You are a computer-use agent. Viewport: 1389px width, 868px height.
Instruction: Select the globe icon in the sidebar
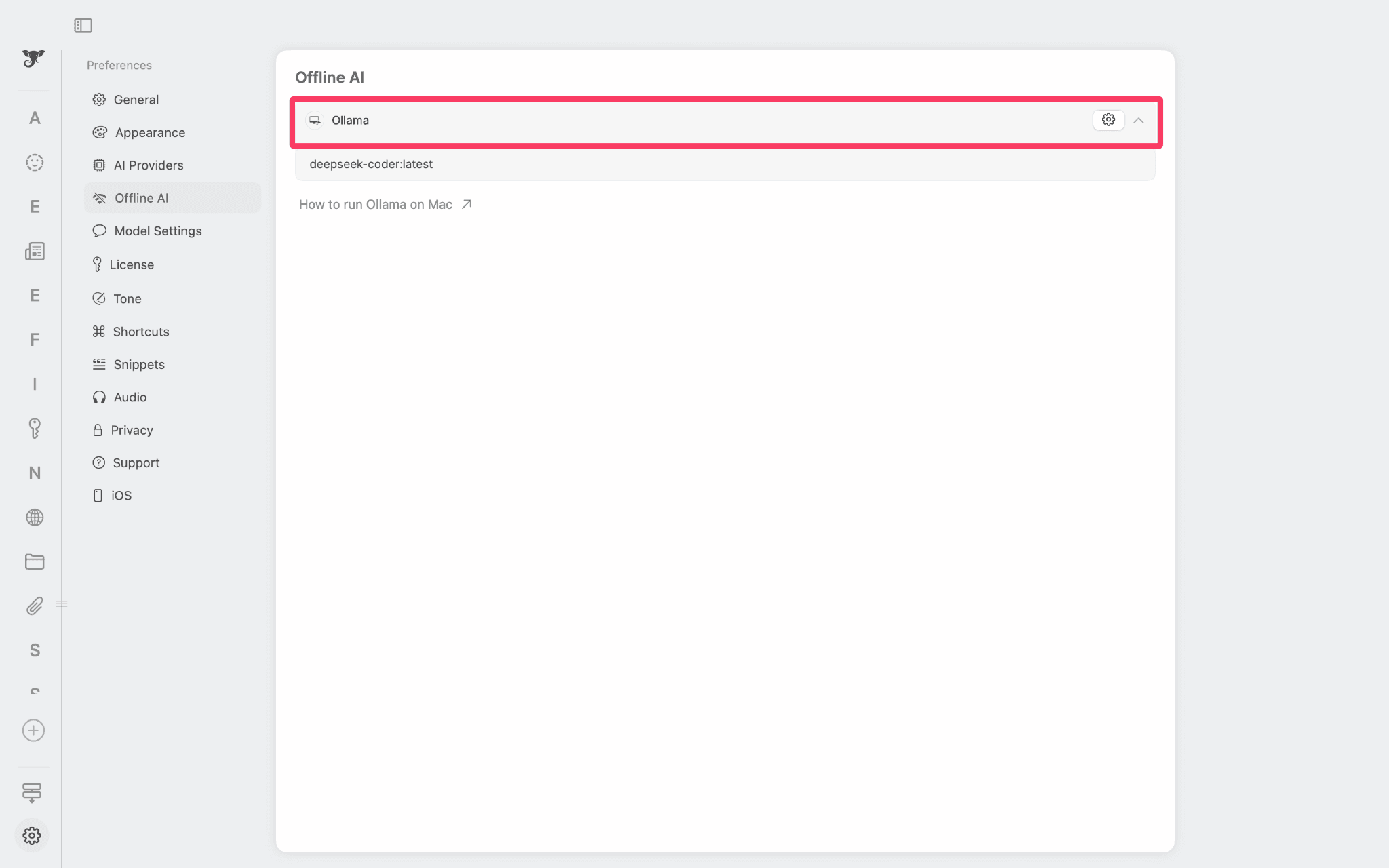[34, 517]
